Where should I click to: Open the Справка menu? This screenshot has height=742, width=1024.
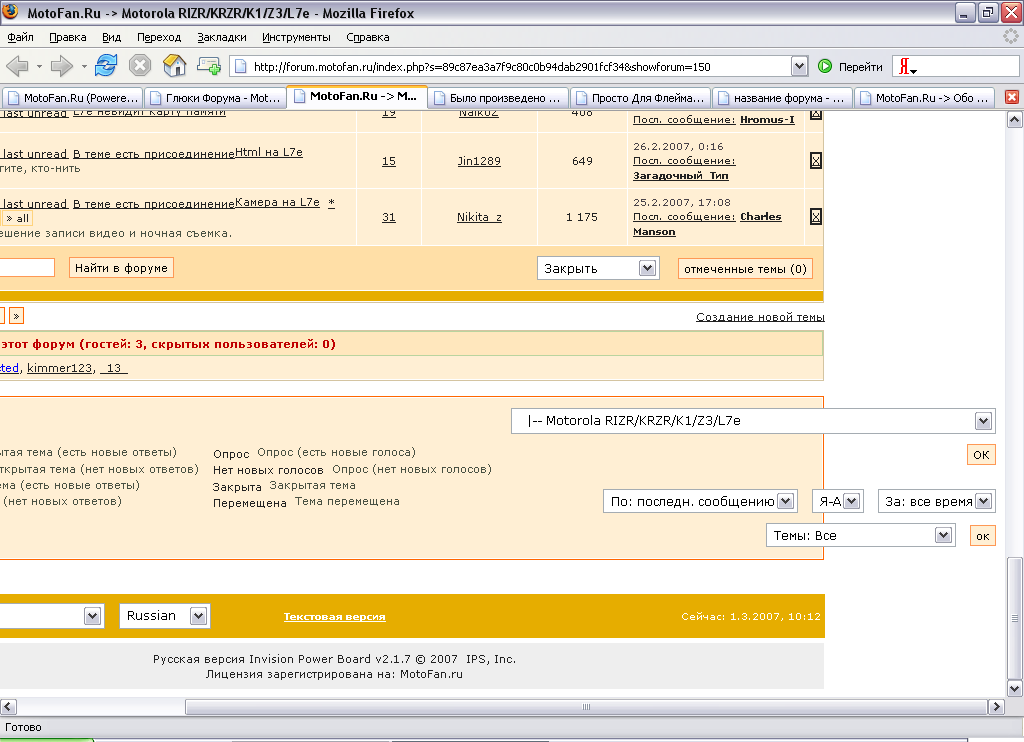[x=368, y=37]
